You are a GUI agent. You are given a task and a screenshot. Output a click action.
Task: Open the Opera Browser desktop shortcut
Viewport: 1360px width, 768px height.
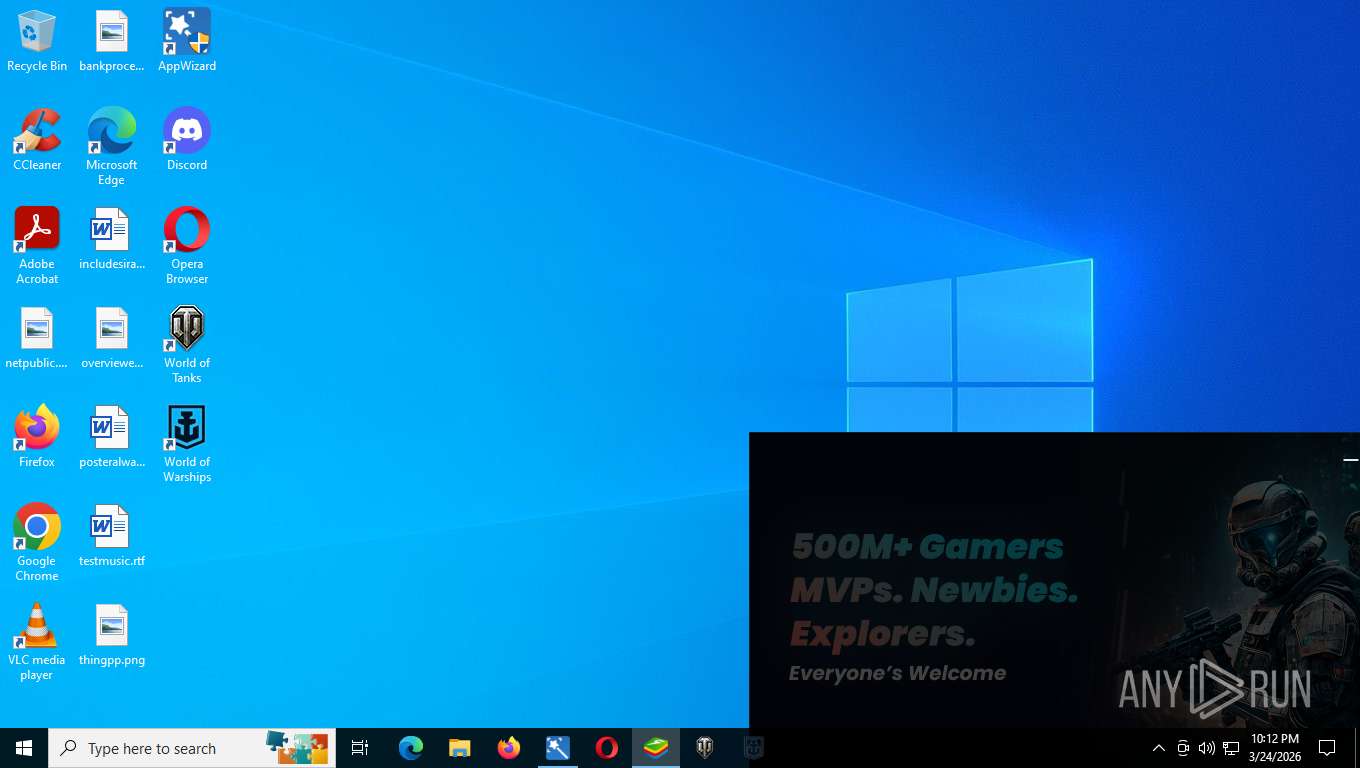pos(187,246)
